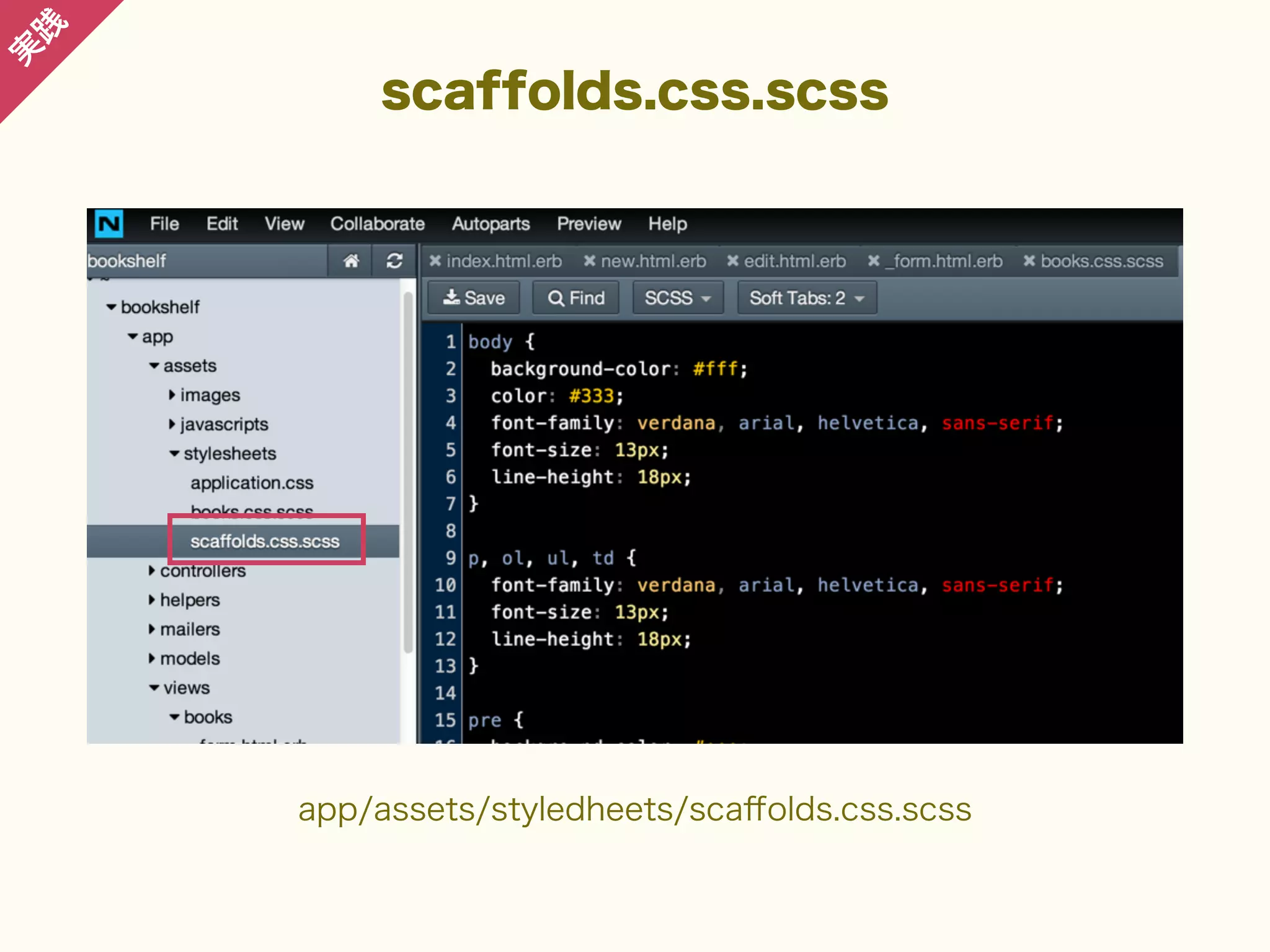
Task: Close the edit.html.erb tab
Action: coord(732,261)
